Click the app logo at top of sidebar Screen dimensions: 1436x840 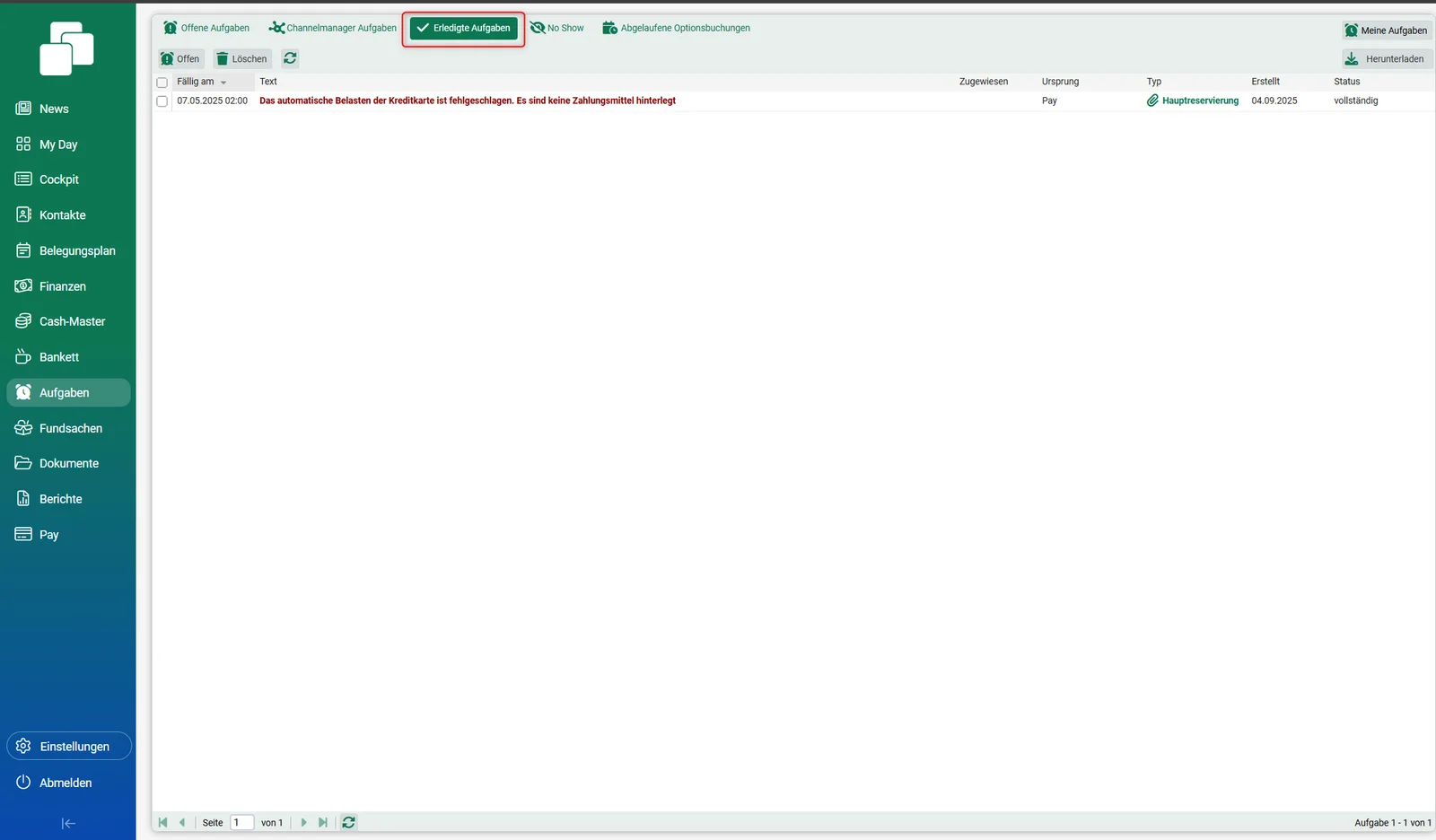tap(66, 48)
